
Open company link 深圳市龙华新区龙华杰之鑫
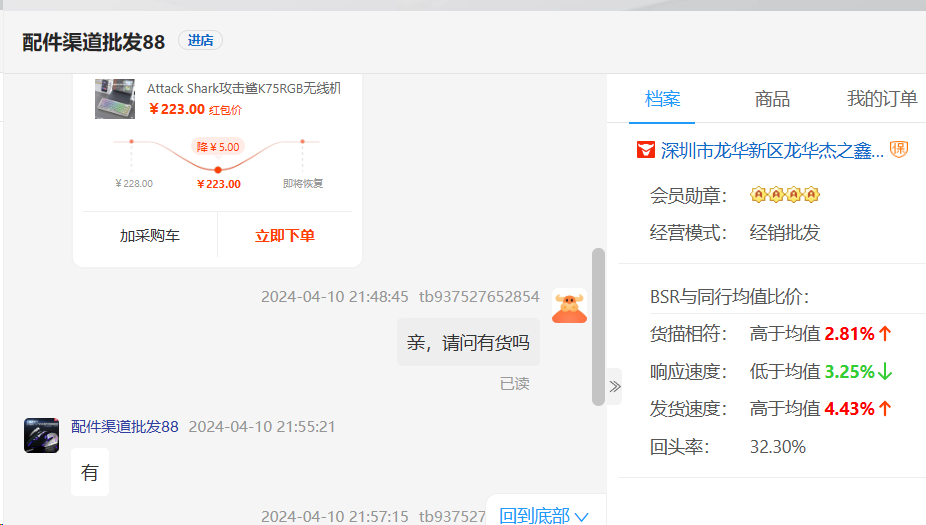click(772, 151)
